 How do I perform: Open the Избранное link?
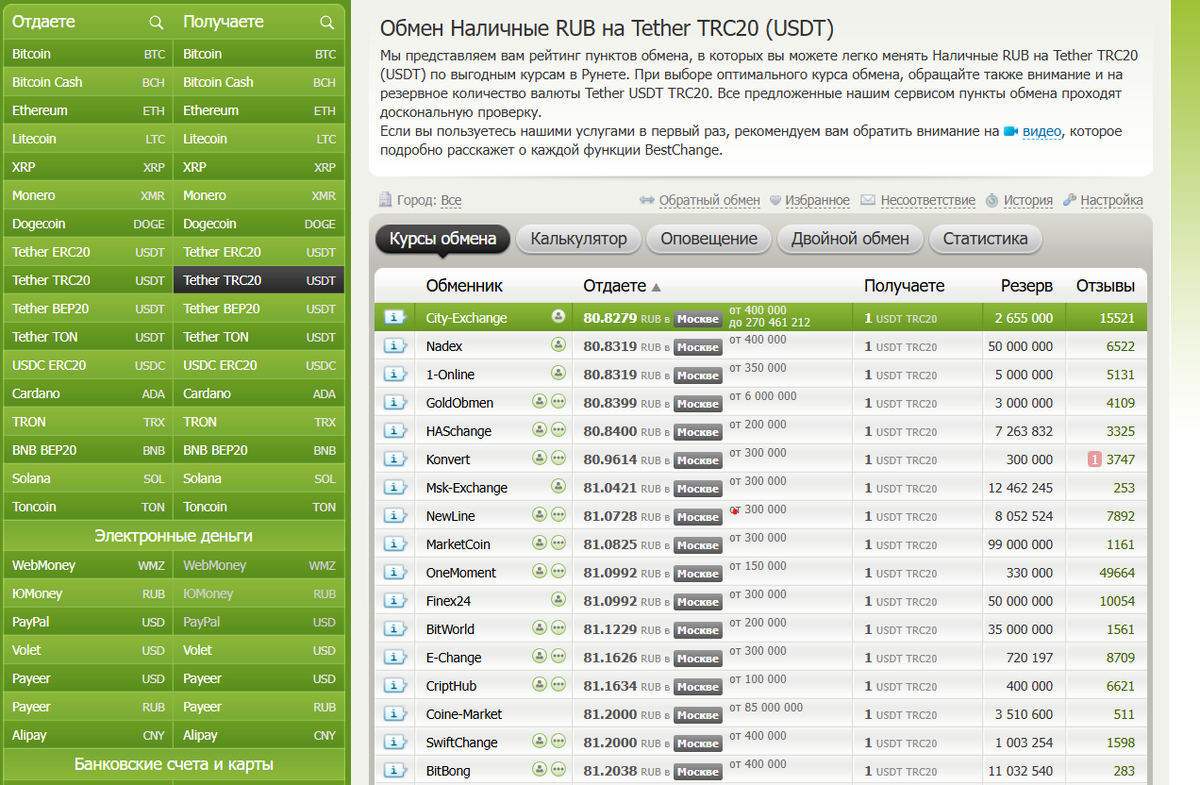click(x=817, y=200)
